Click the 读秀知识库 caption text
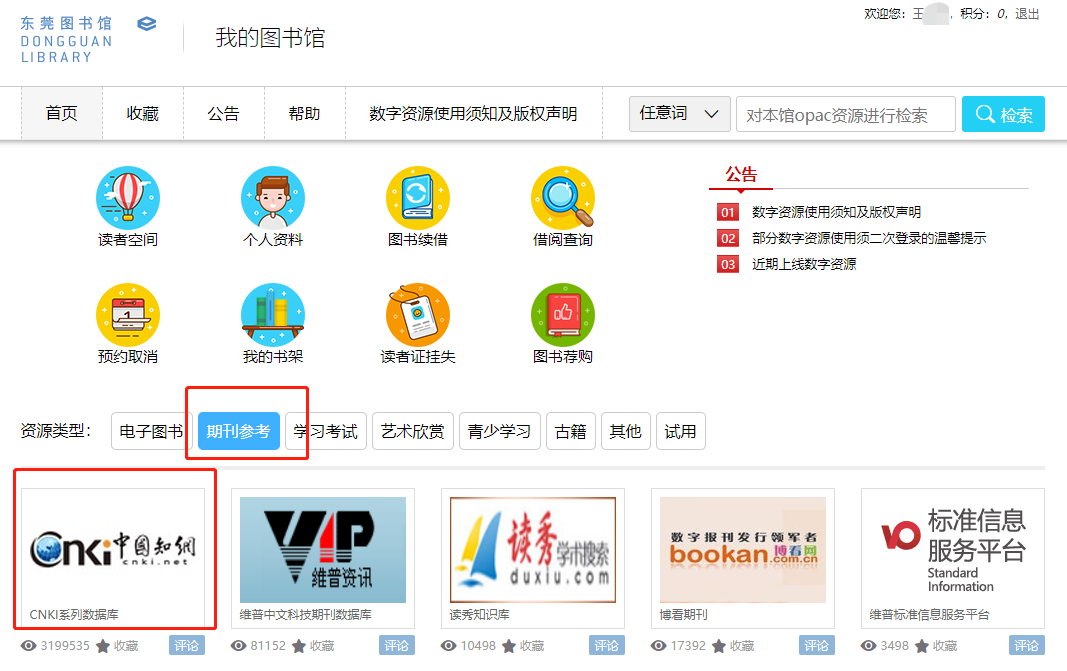The height and width of the screenshot is (671, 1067). 480,615
